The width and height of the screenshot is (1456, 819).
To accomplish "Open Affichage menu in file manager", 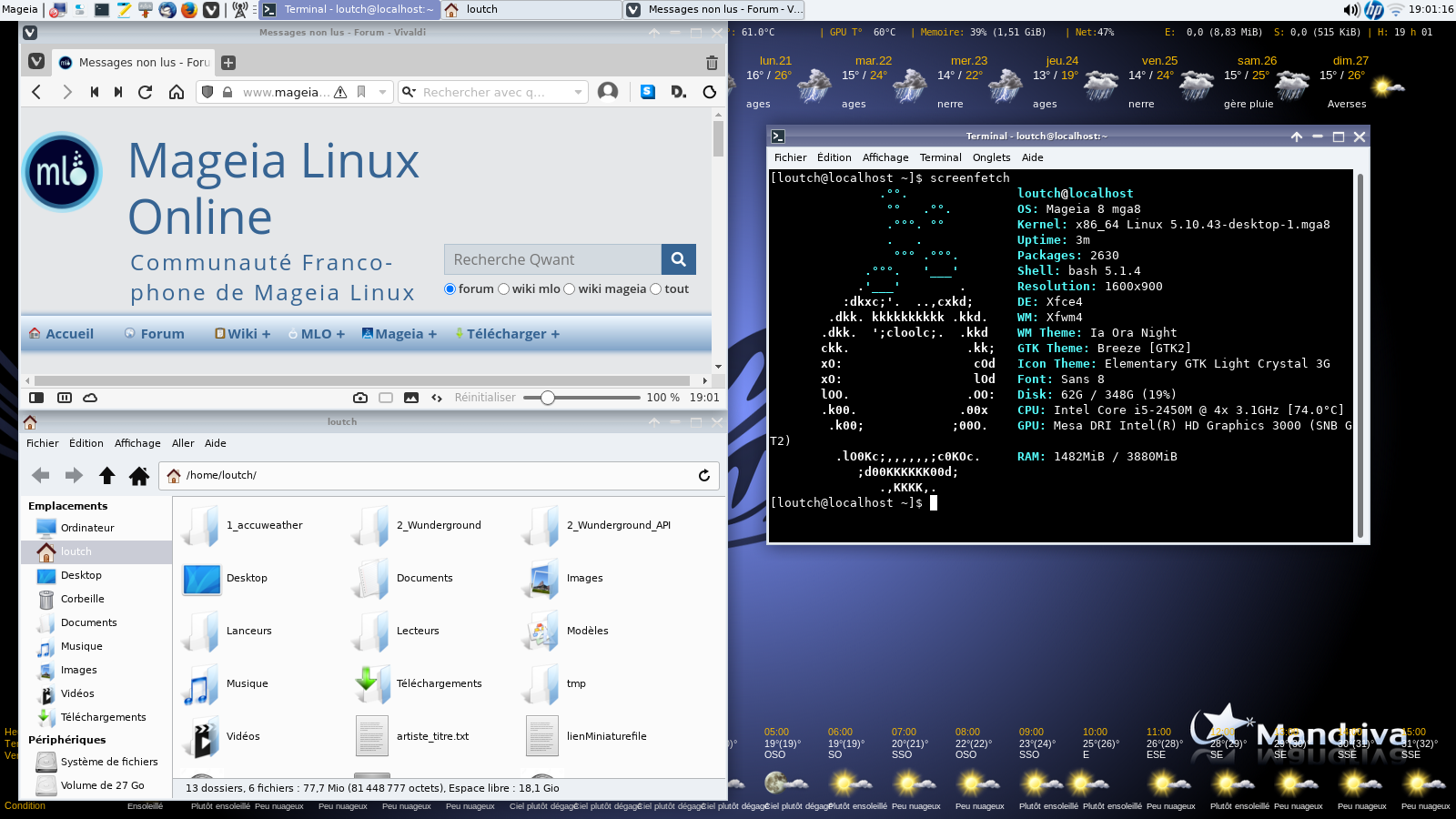I will pos(137,443).
